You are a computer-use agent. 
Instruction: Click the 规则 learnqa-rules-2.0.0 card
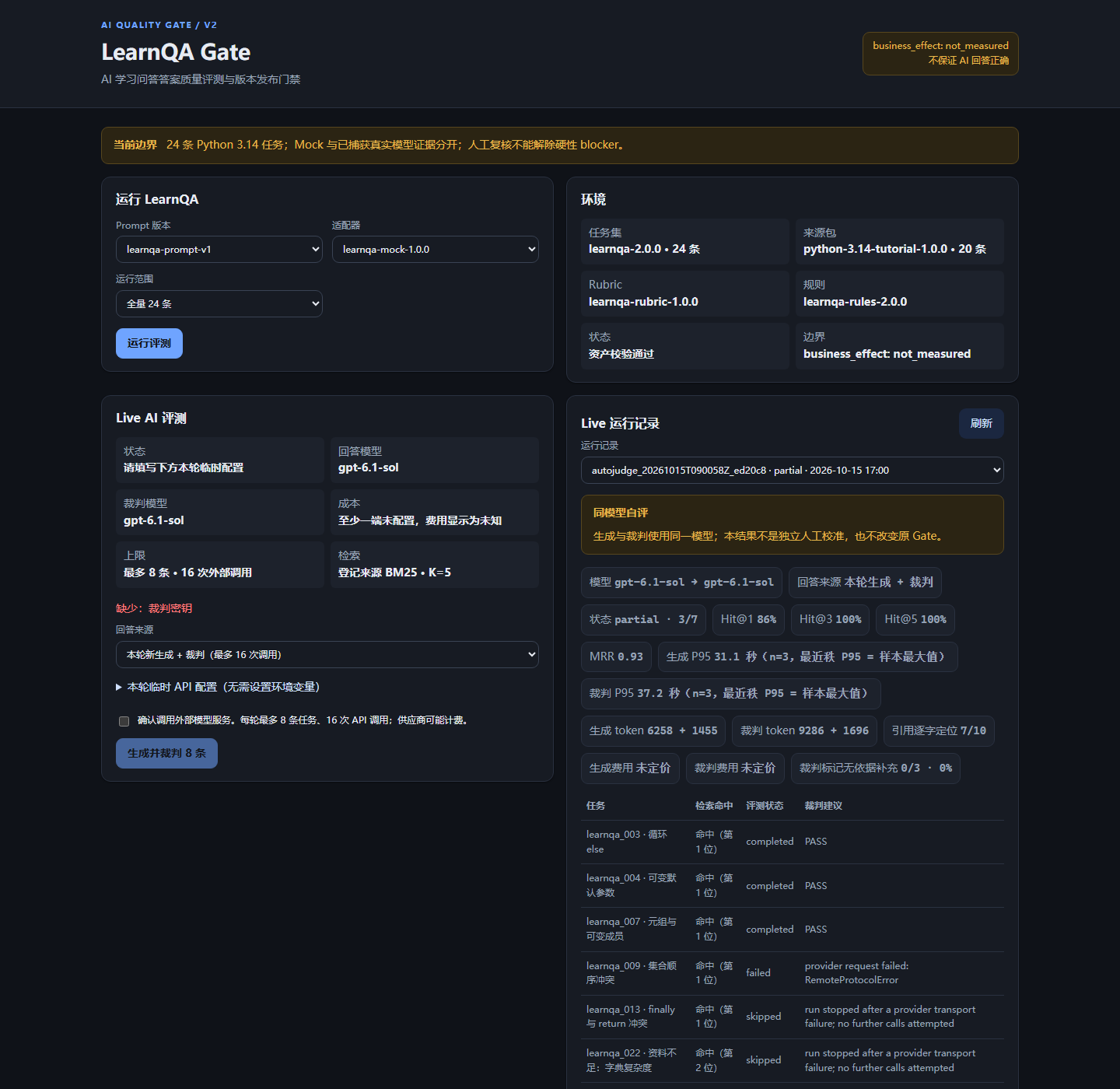coord(899,293)
